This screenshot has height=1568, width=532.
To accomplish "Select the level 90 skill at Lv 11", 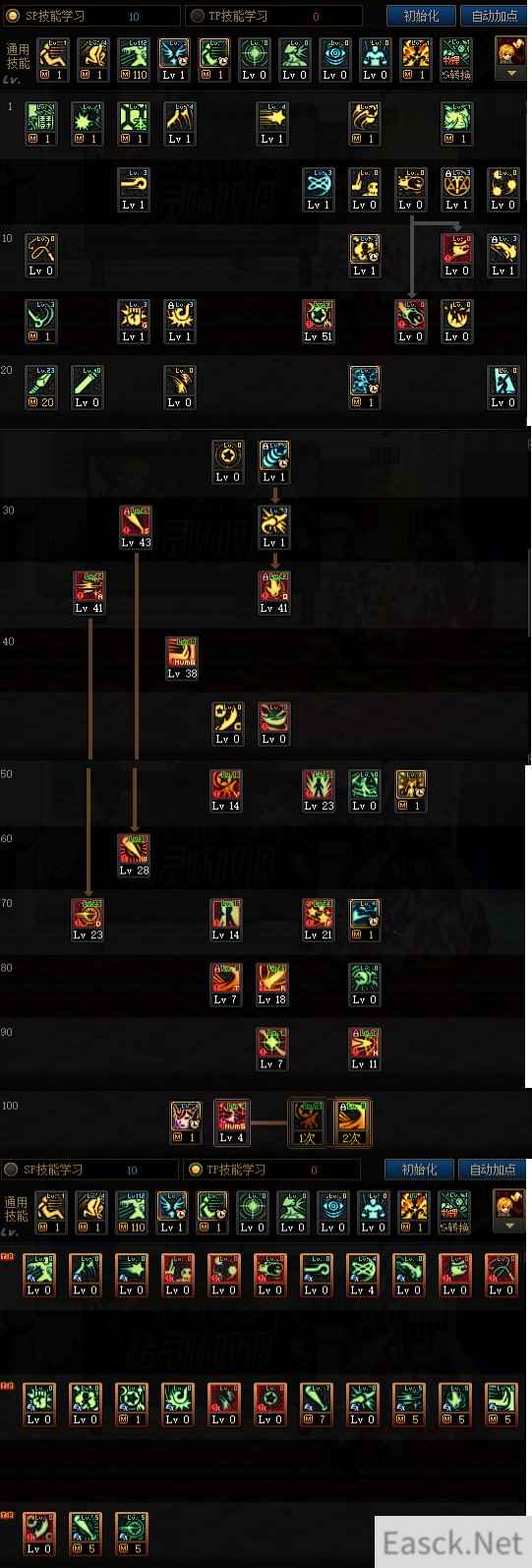I will [365, 1049].
